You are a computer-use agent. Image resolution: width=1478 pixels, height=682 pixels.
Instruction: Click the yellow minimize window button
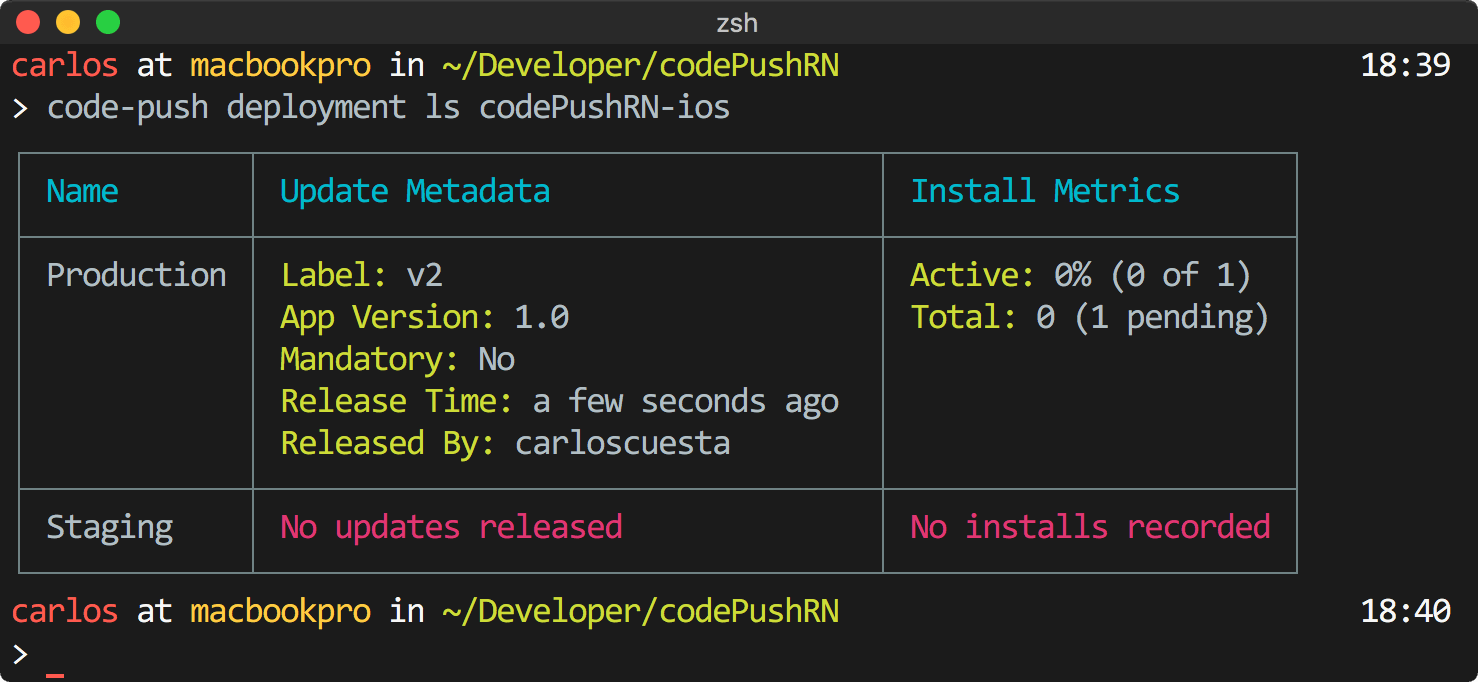[68, 22]
